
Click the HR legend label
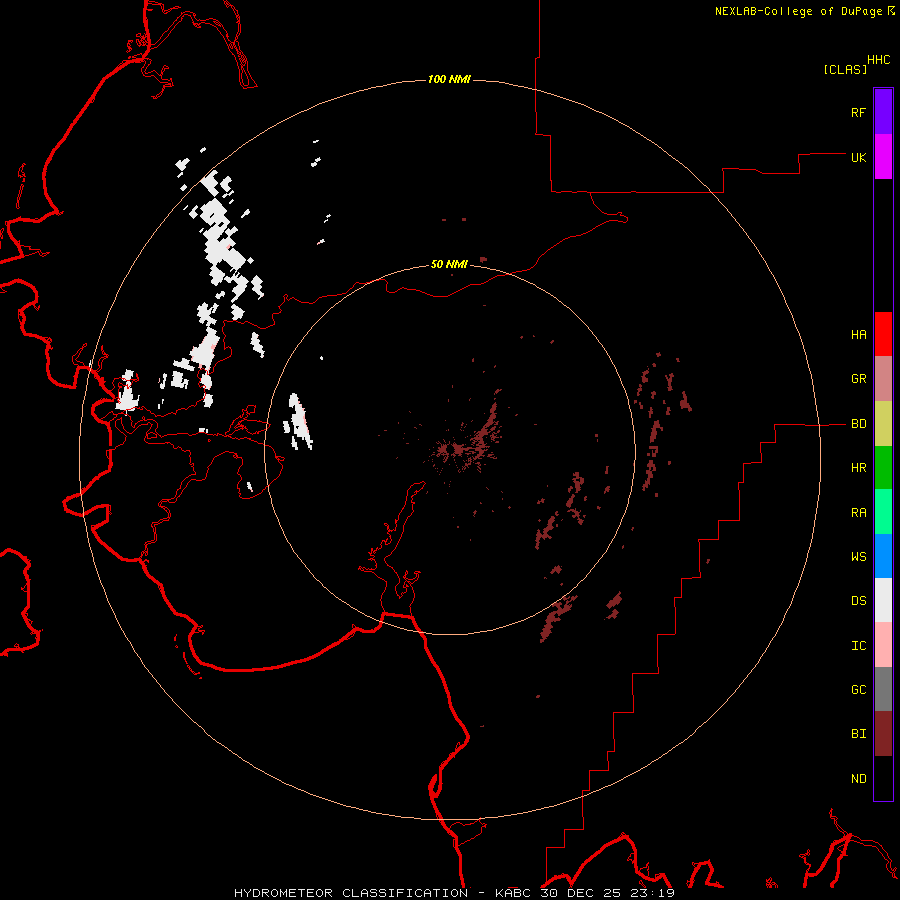[858, 468]
